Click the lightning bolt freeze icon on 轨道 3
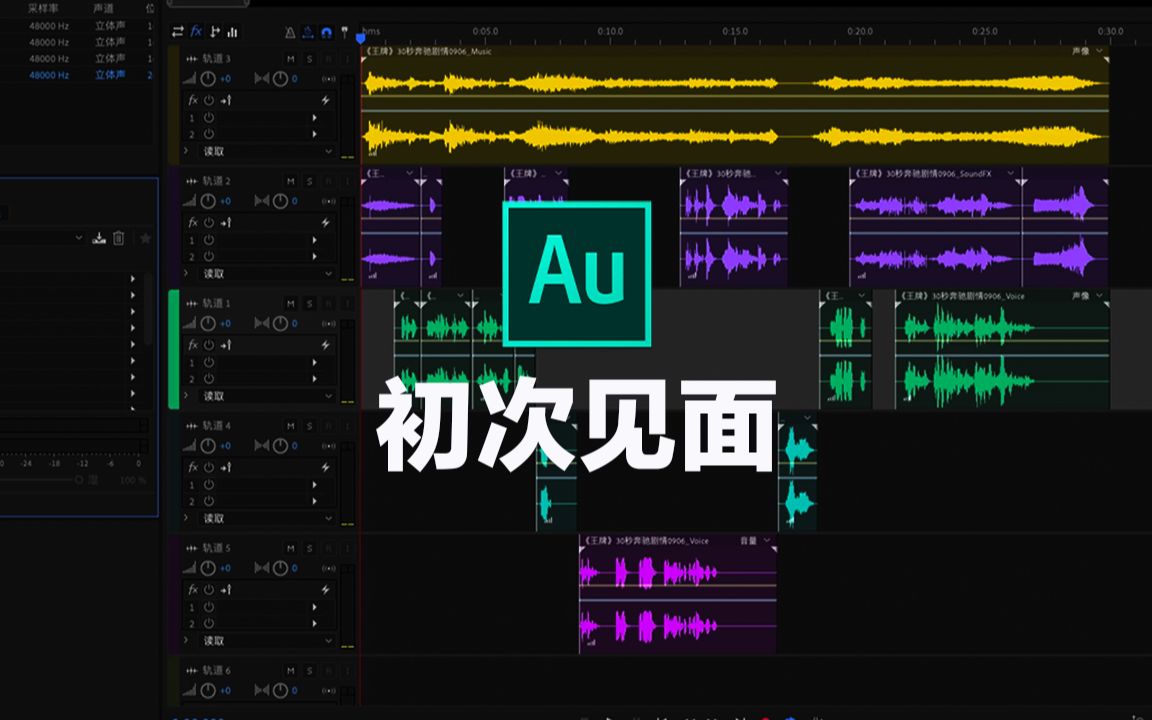Viewport: 1152px width, 720px height. 327,100
